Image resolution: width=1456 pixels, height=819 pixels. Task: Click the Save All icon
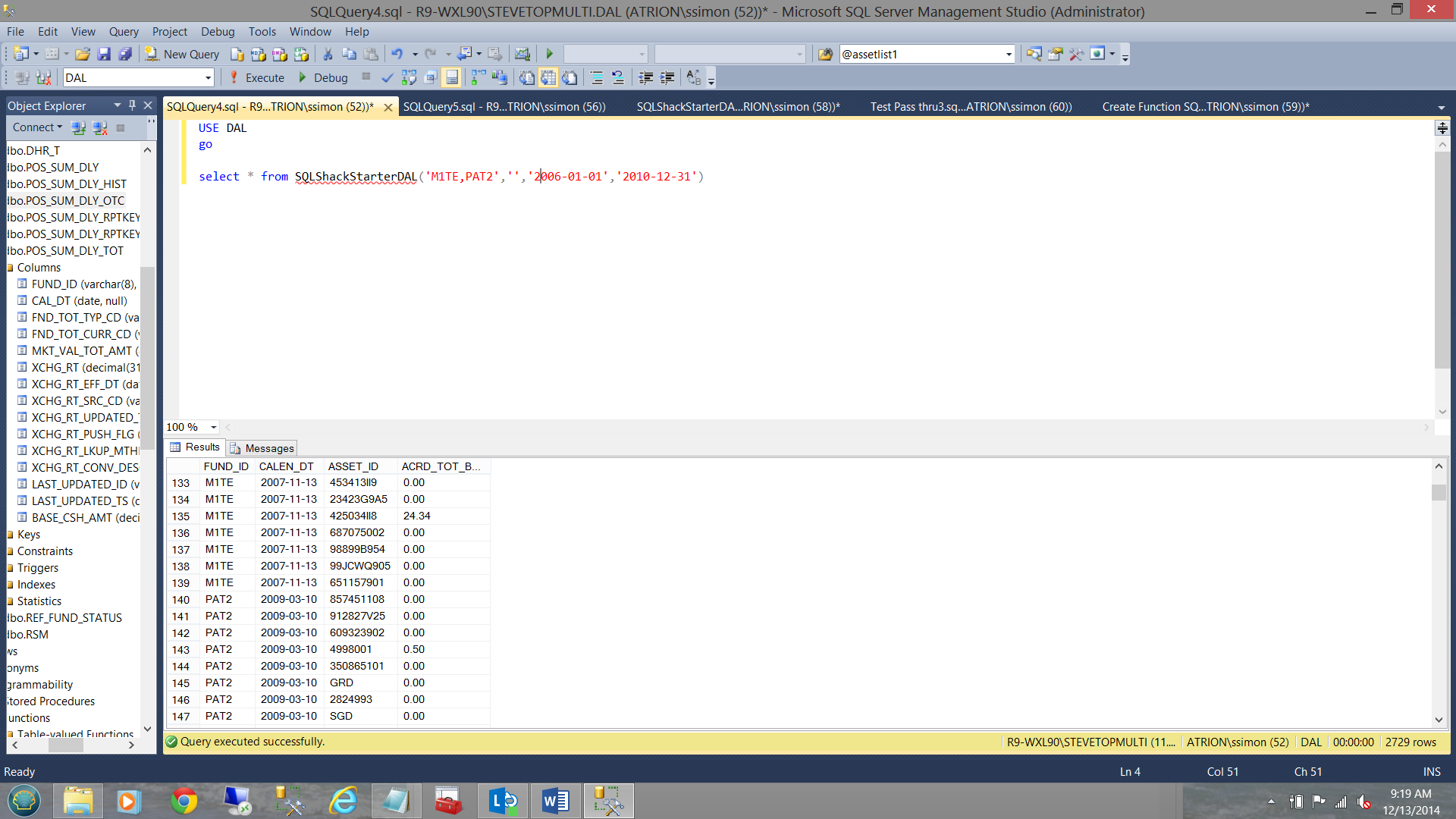tap(125, 54)
